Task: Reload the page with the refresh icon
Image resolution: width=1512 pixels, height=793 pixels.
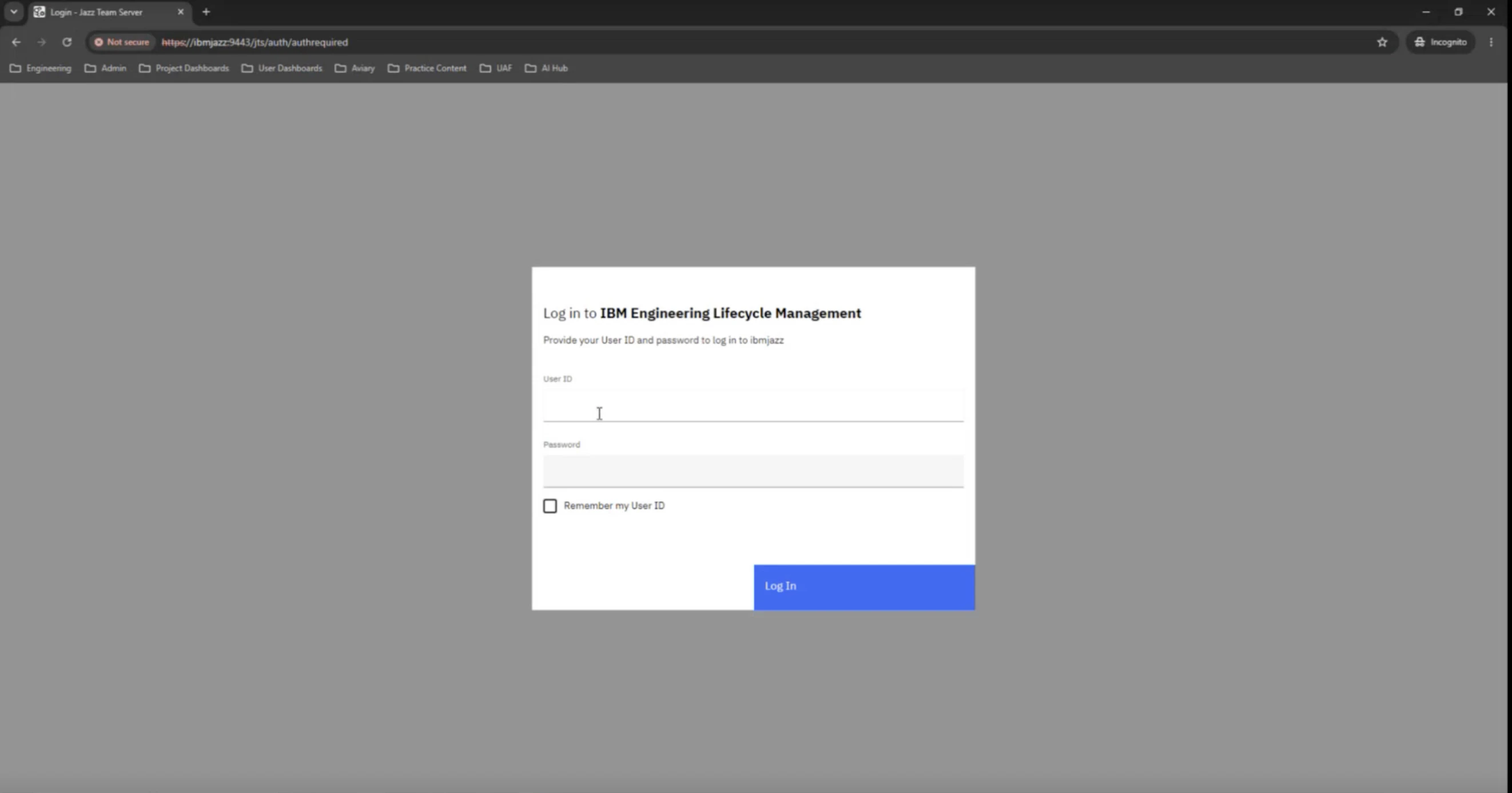Action: pos(67,42)
